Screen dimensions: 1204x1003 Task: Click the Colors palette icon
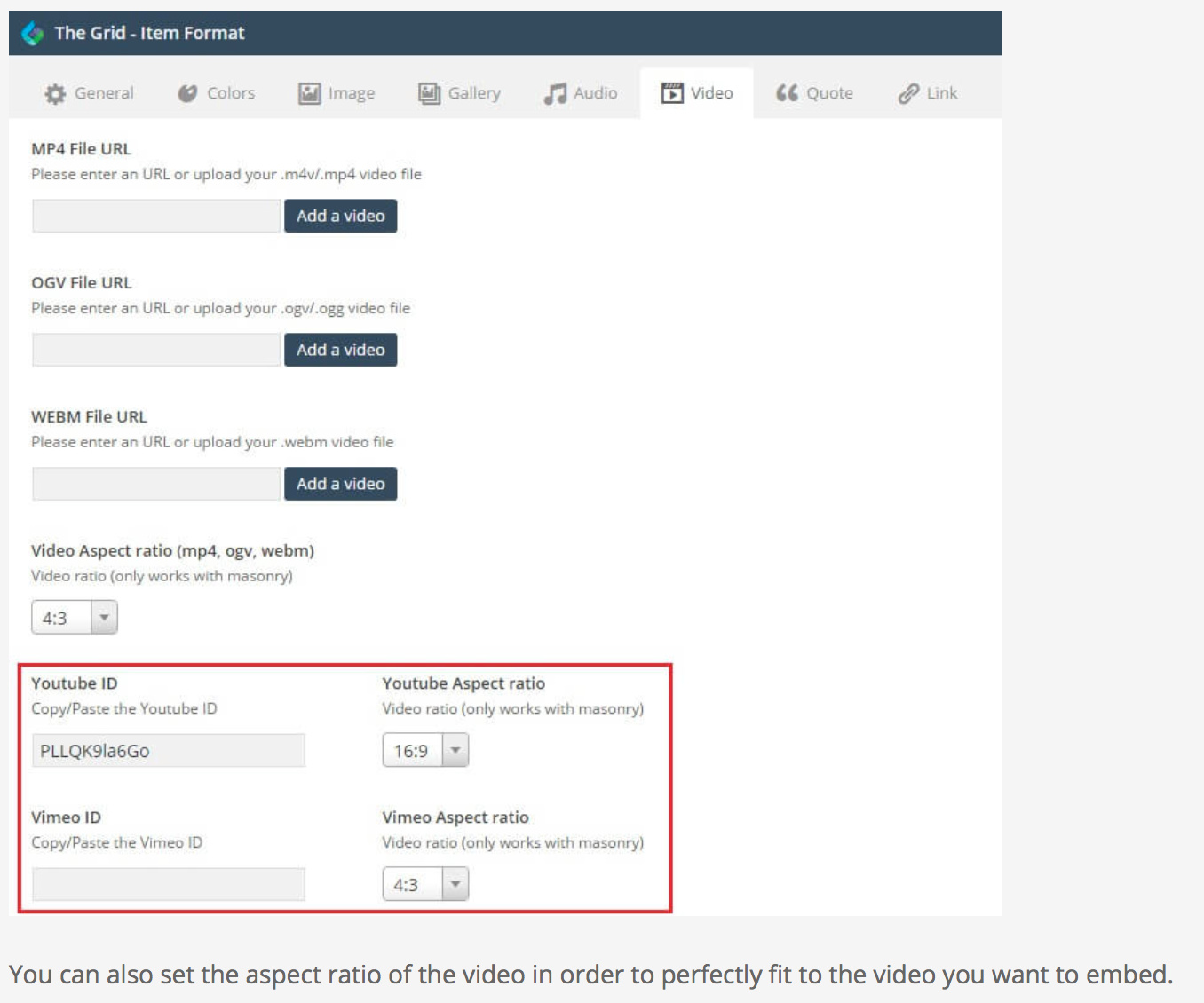click(x=187, y=93)
